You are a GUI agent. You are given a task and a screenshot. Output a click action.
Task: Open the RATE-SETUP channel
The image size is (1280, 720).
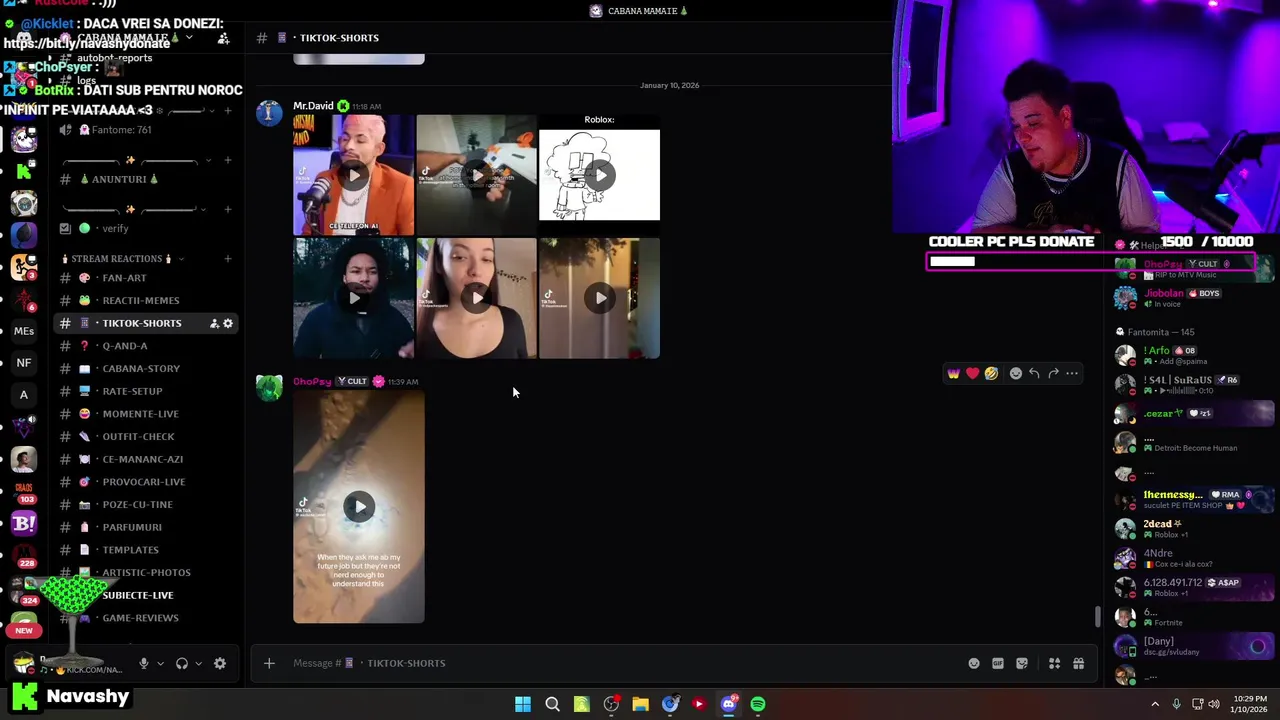(x=148, y=391)
